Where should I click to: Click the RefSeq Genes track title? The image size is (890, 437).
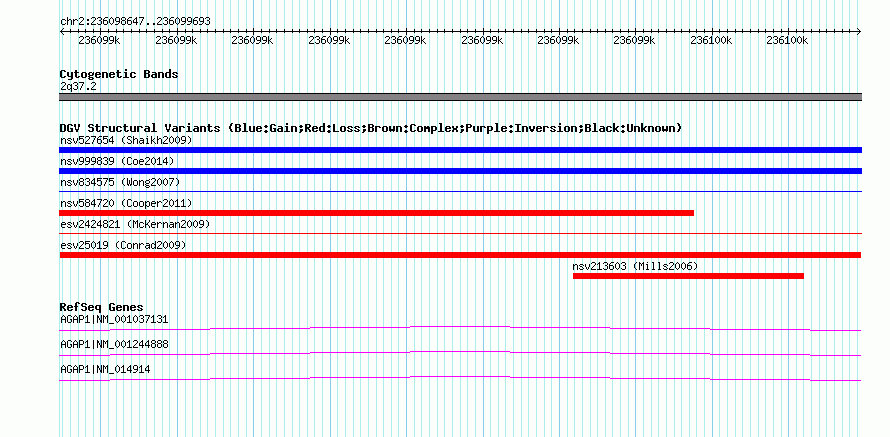[102, 308]
